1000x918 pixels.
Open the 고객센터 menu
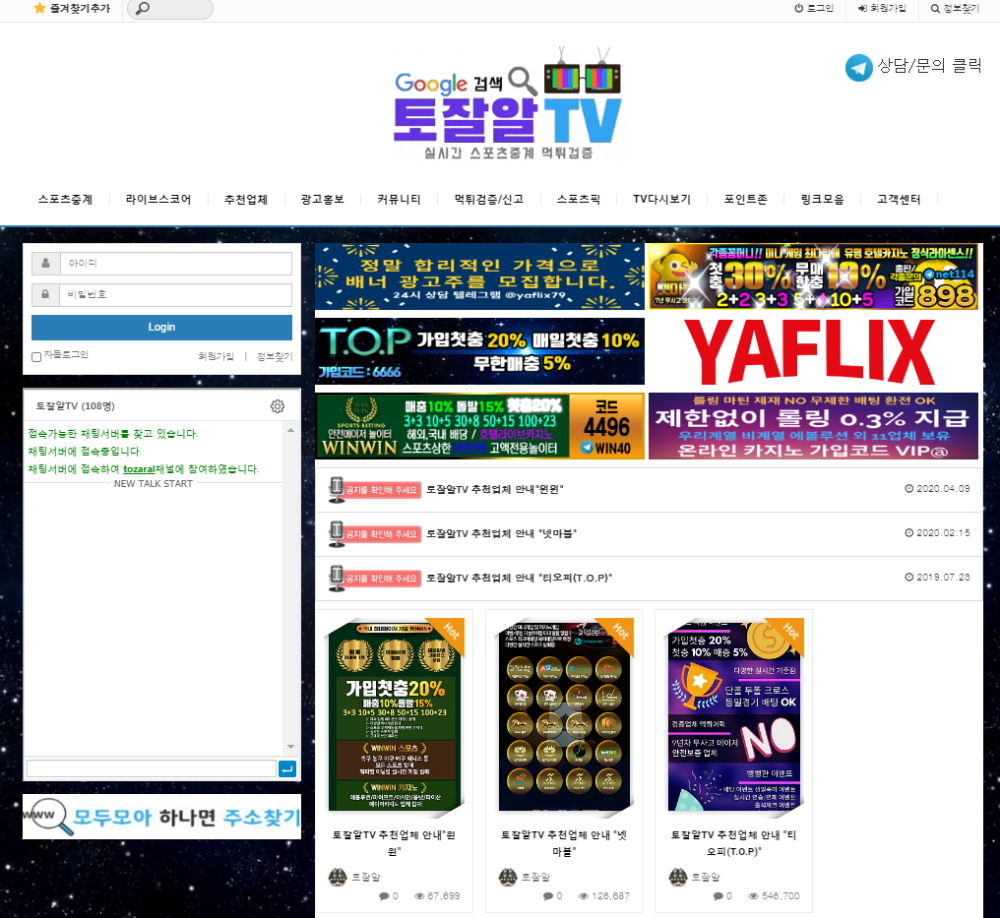pos(899,199)
